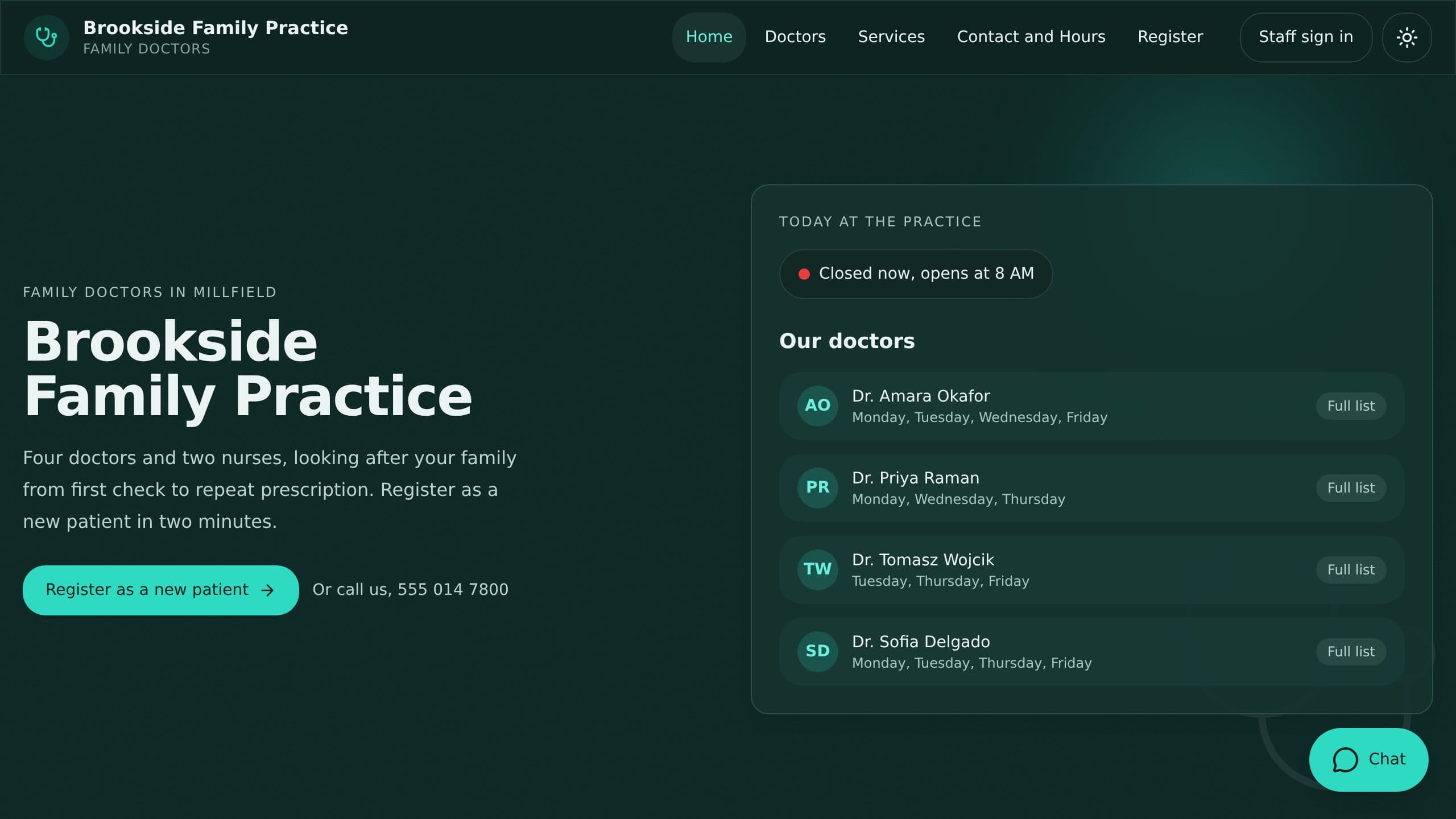Click the AO avatar for Dr. Amara Okafor

pos(817,406)
